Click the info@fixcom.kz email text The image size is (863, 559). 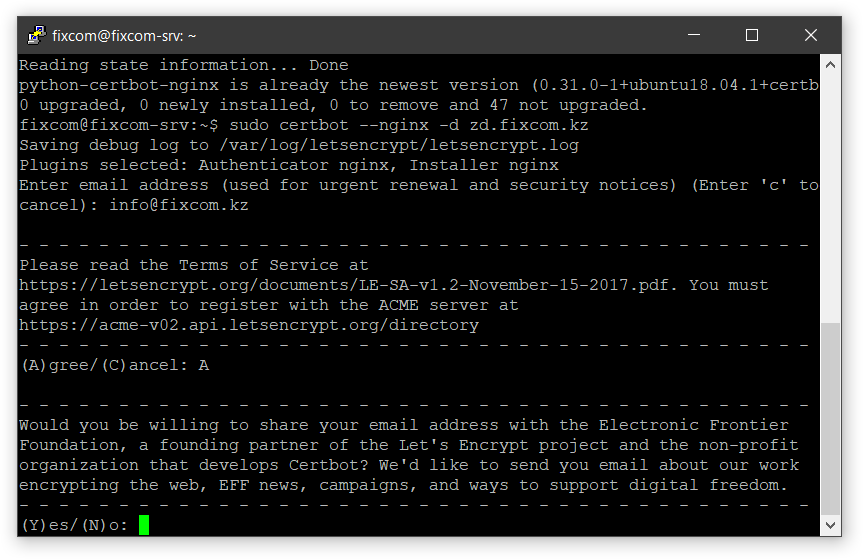point(179,205)
